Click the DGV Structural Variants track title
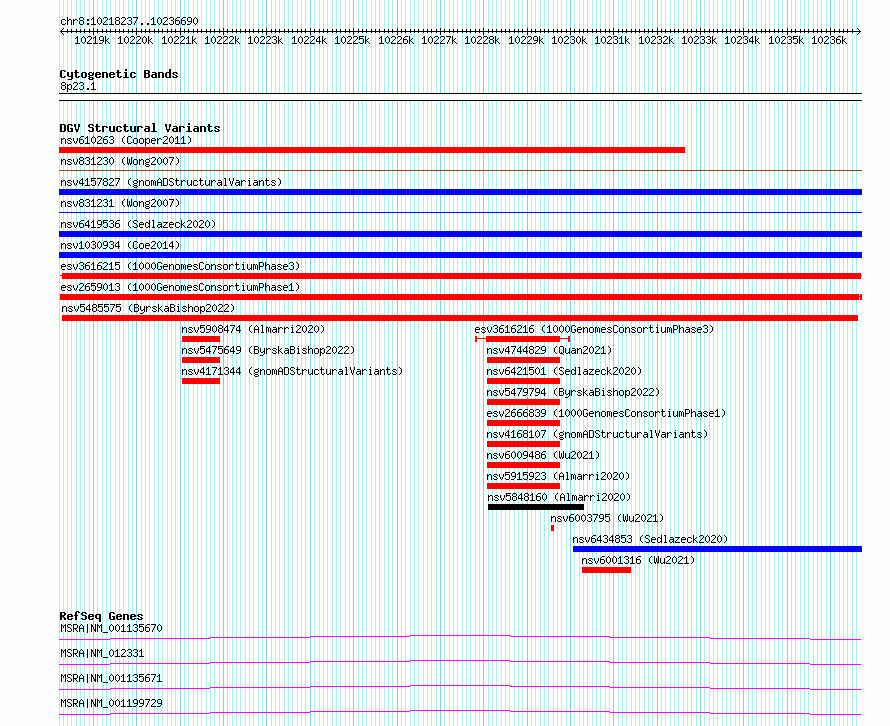This screenshot has width=890, height=726. pos(140,128)
